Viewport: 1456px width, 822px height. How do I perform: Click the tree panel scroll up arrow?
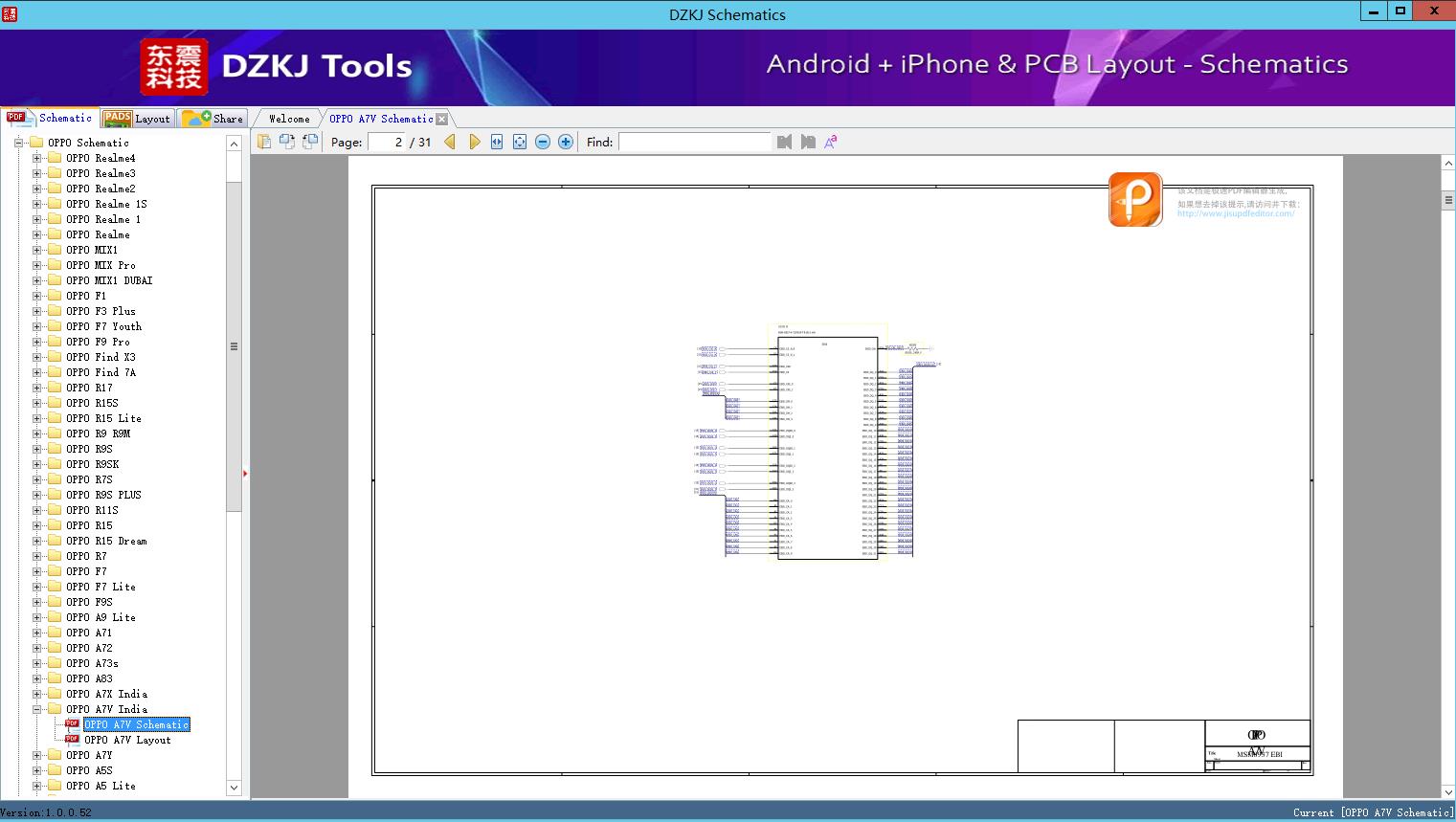point(234,144)
